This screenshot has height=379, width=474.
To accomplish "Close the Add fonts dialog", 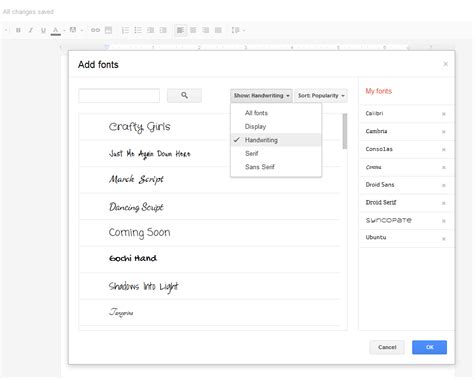I will (x=445, y=64).
